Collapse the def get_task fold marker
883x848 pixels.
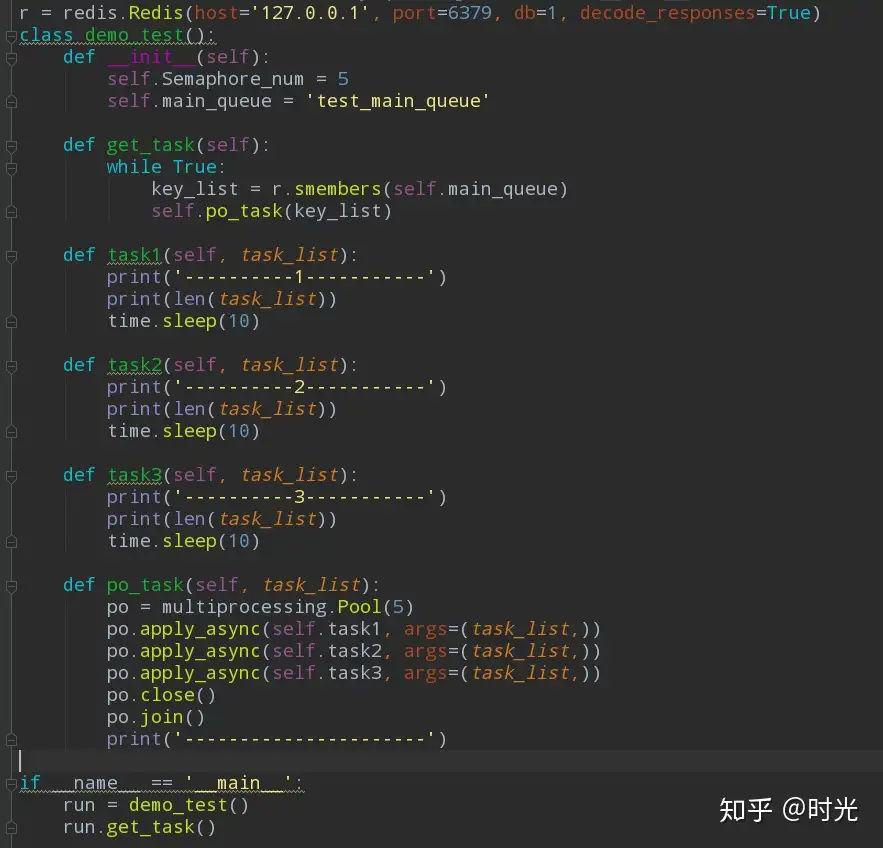(11, 146)
